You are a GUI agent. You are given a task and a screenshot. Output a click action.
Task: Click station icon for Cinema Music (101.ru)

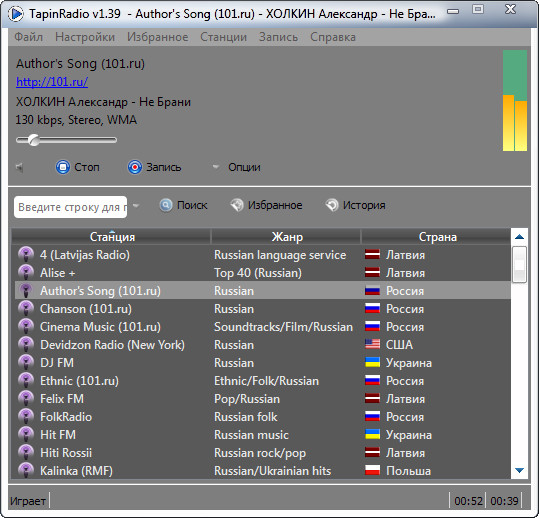[26, 327]
